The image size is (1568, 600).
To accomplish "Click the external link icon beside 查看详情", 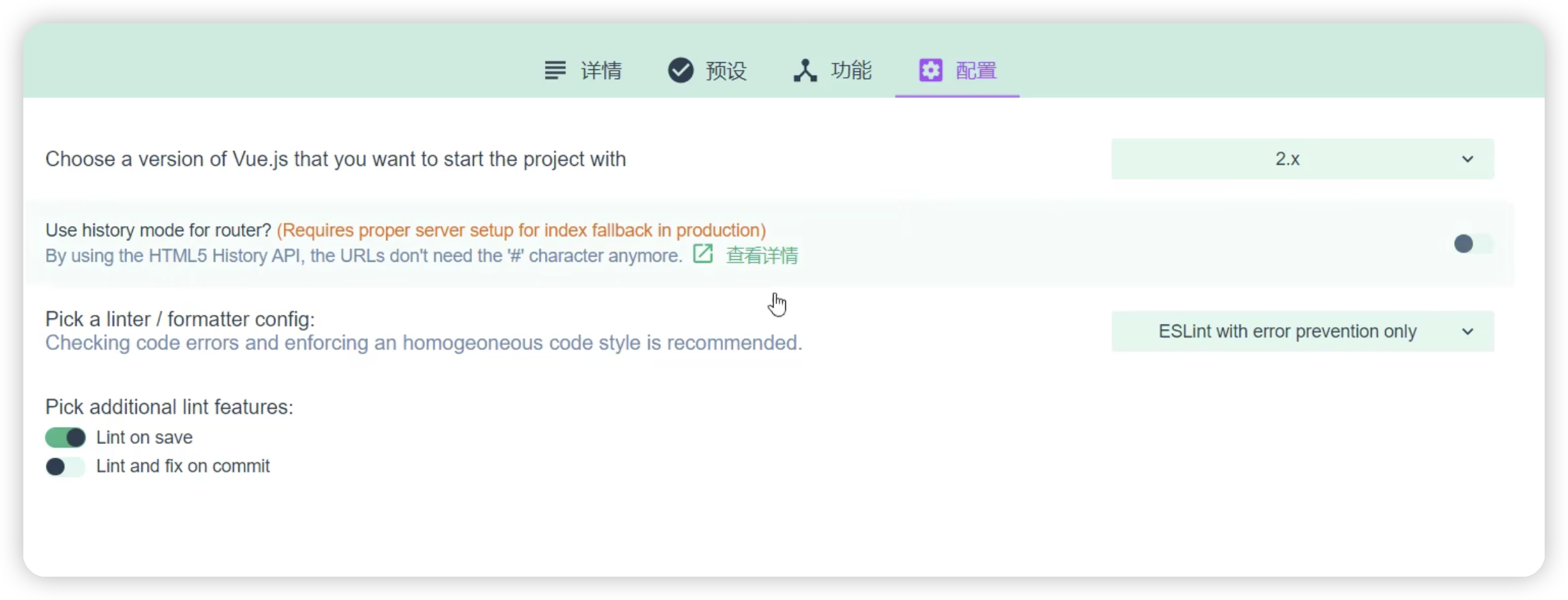I will (703, 254).
